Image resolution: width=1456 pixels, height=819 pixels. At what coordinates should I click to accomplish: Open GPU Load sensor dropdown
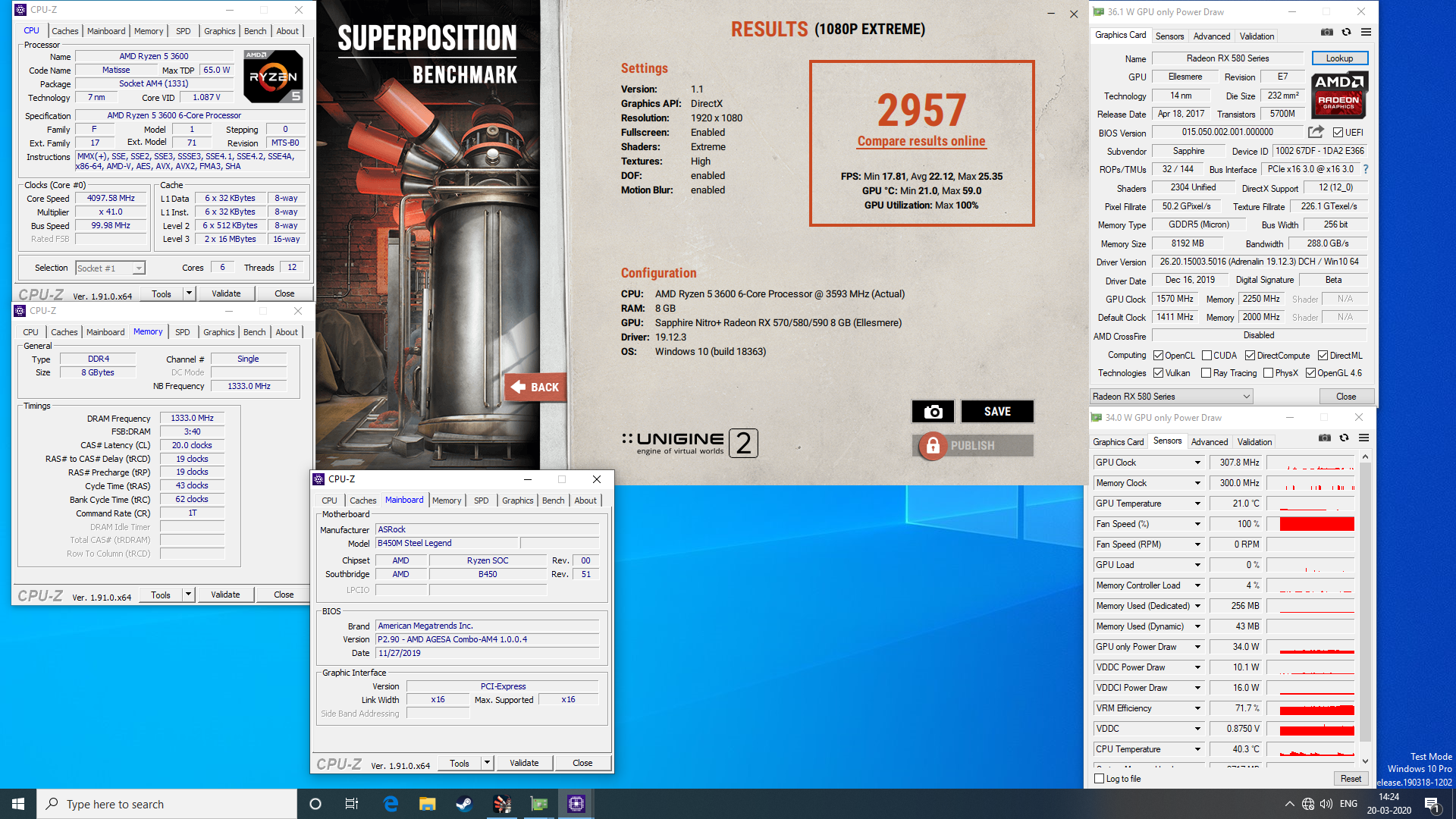coord(1197,565)
